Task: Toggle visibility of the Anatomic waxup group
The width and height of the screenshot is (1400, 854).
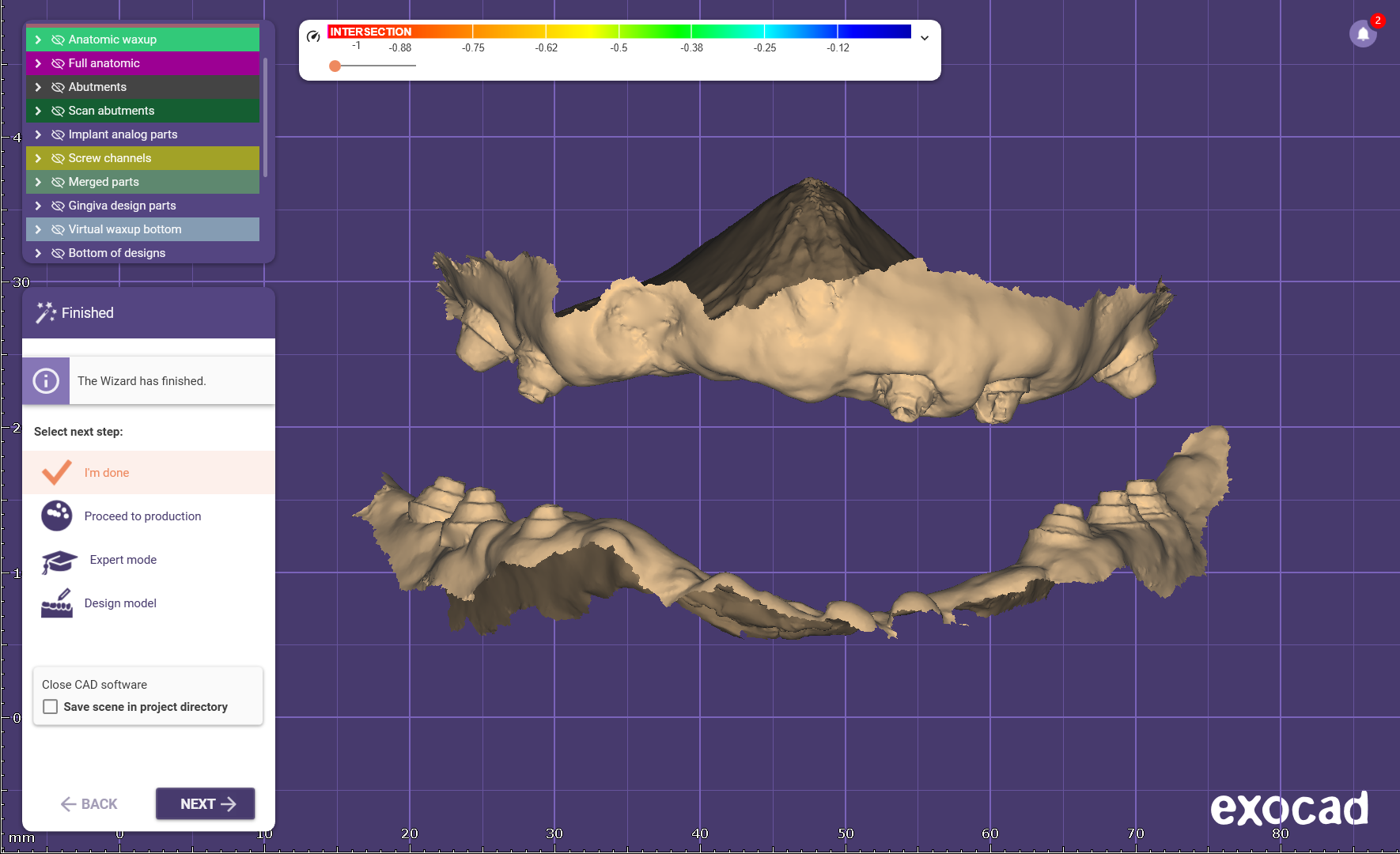Action: (x=58, y=40)
